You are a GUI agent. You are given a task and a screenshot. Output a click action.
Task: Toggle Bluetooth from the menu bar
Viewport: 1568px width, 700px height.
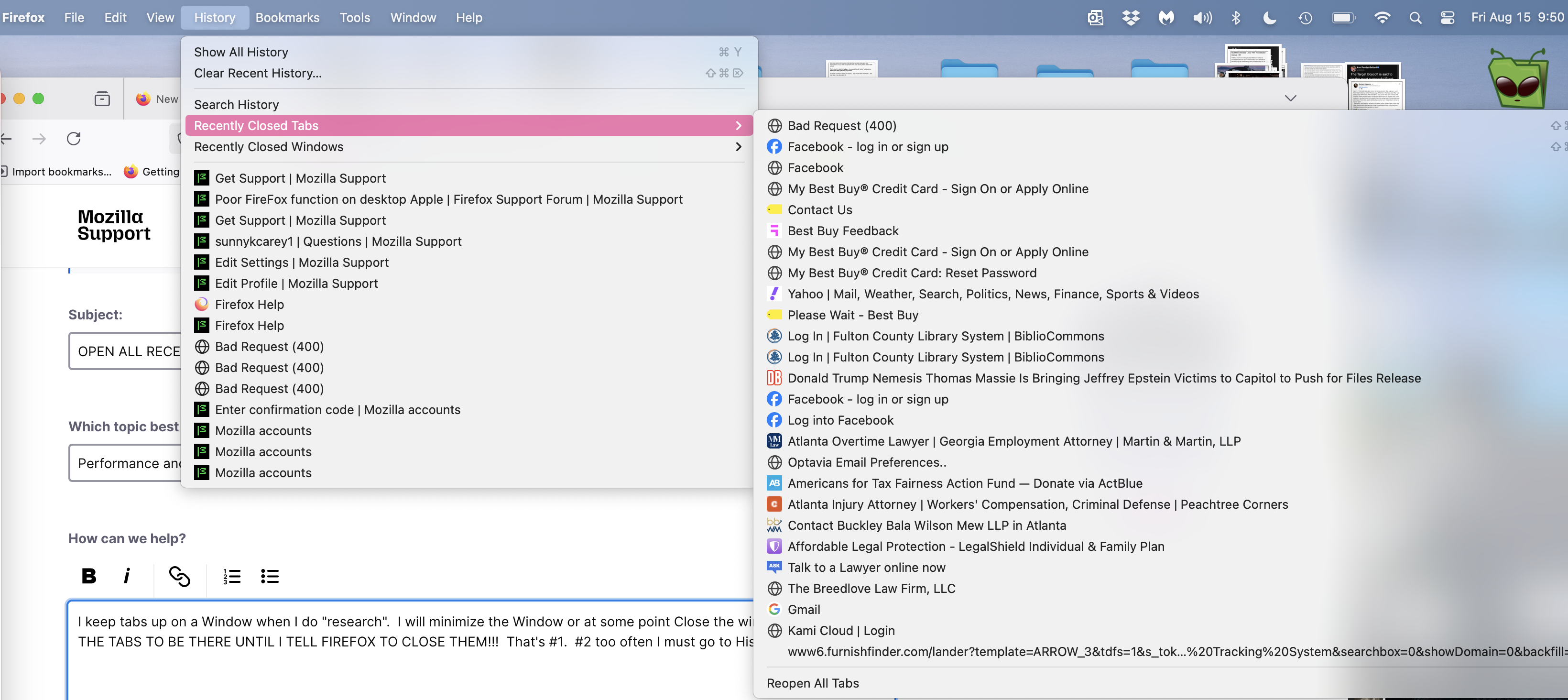[x=1236, y=18]
